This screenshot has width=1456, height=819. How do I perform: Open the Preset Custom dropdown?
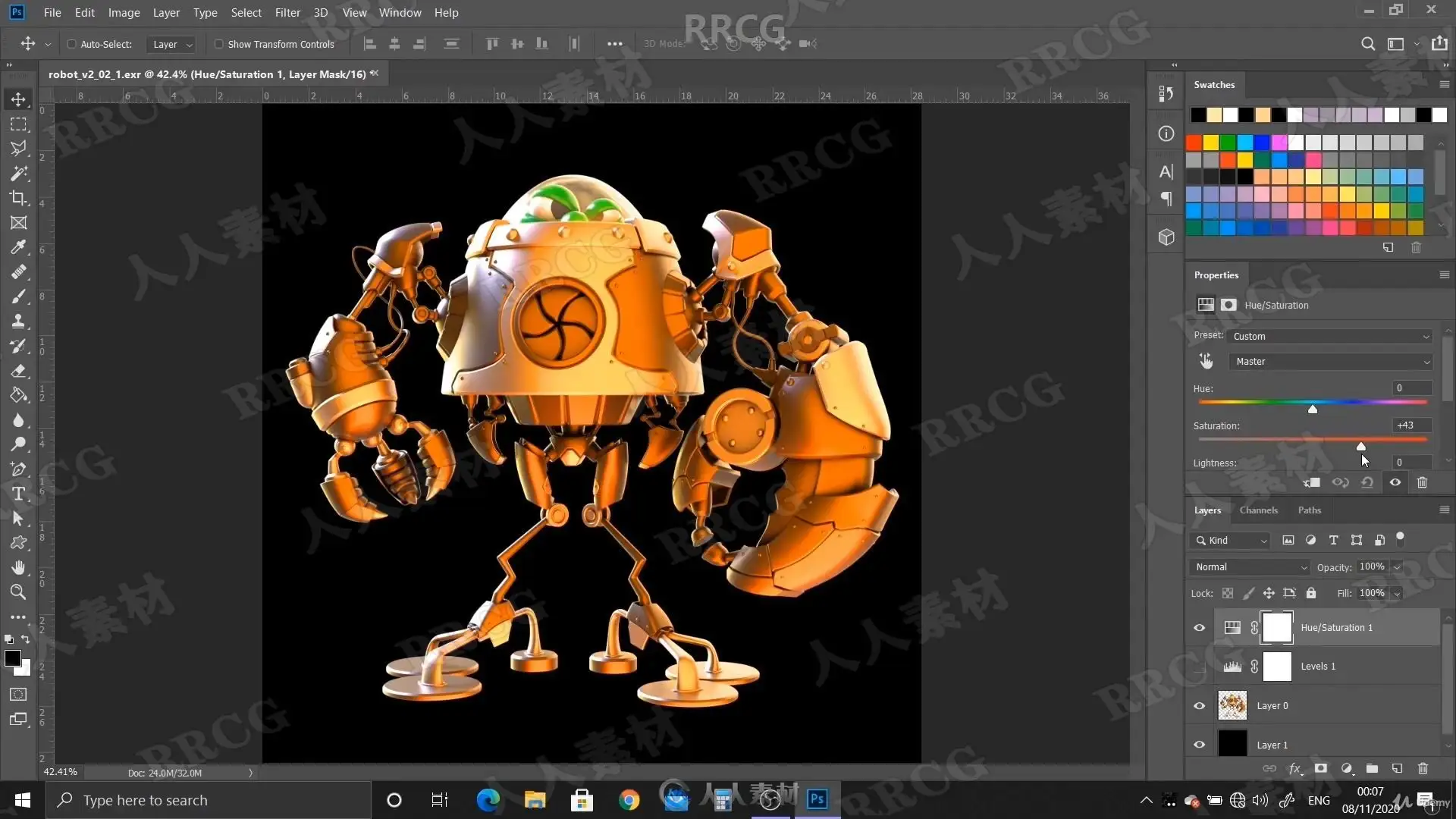[1330, 336]
